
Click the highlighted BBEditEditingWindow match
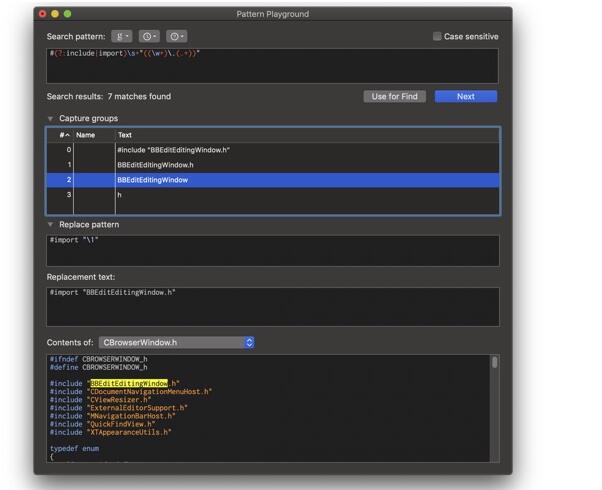tap(129, 383)
